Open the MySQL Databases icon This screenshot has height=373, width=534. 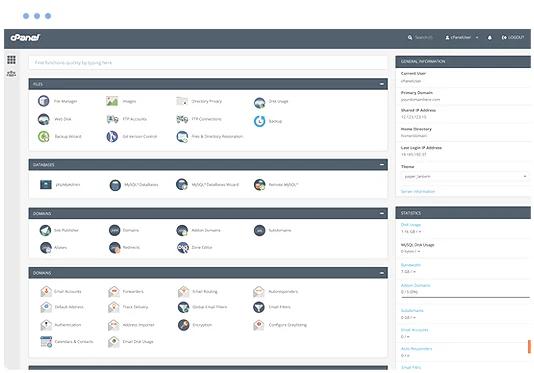[115, 185]
